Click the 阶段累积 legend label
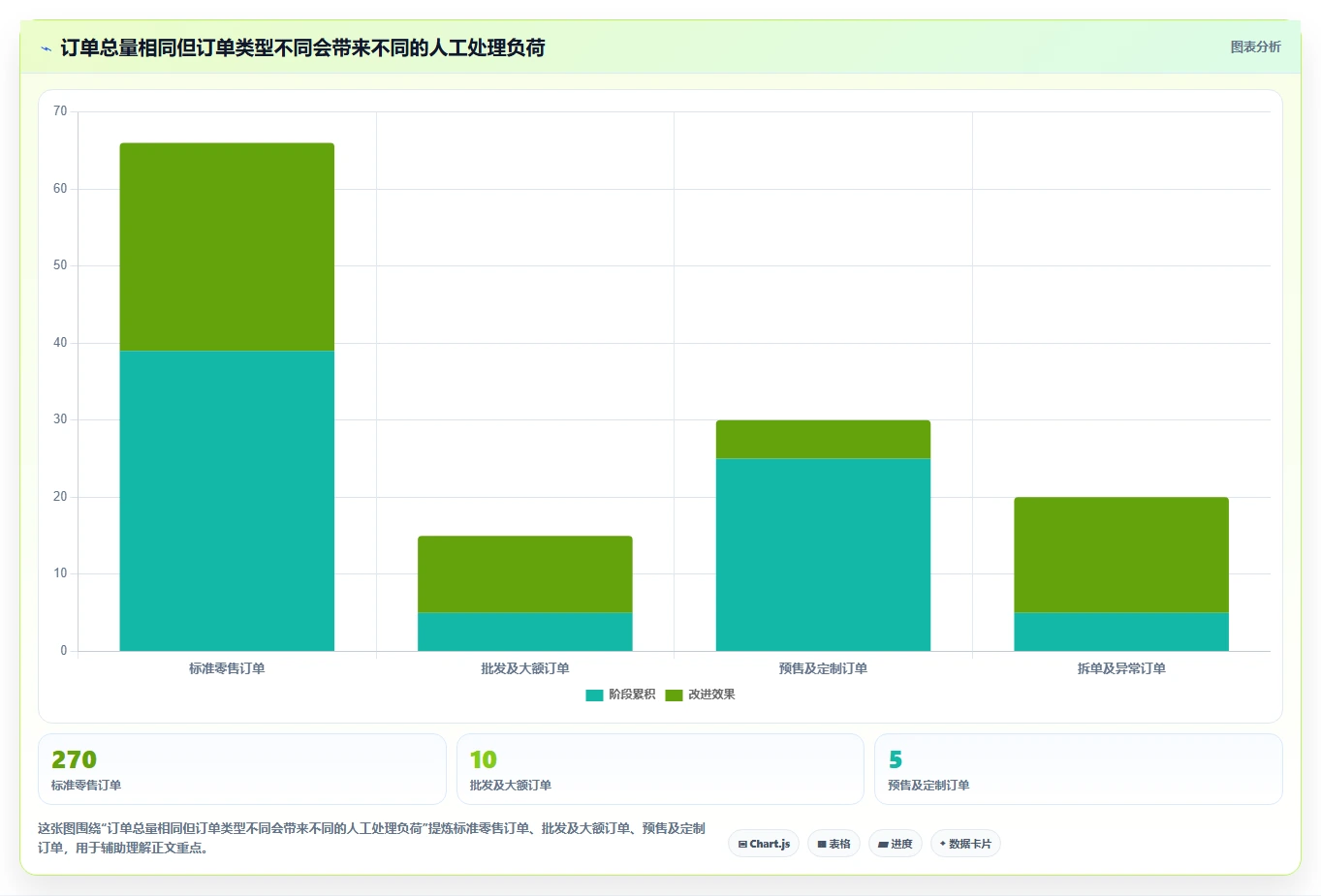 point(632,695)
